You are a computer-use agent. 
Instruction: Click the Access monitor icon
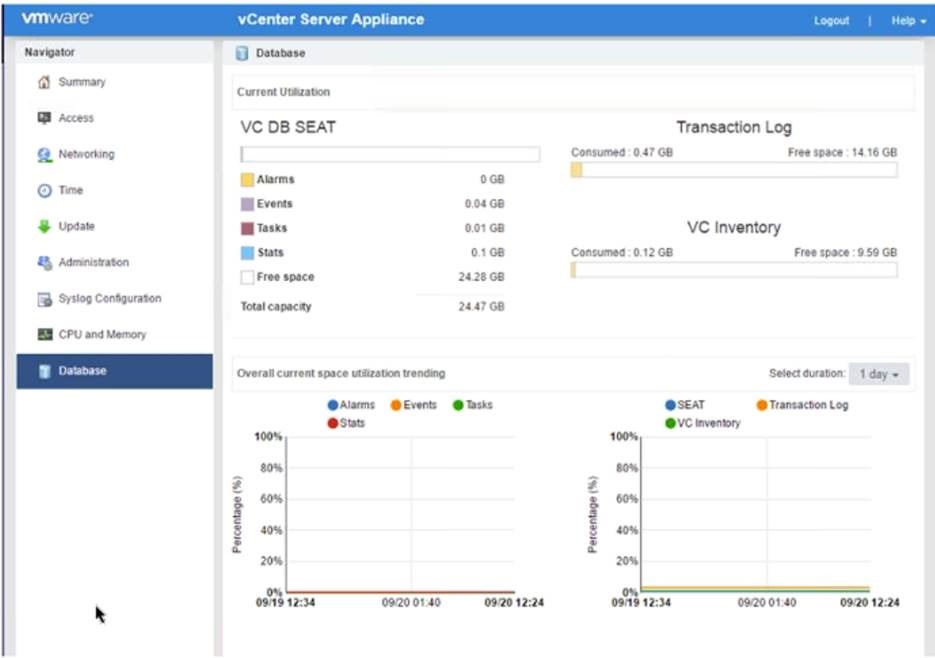[44, 118]
